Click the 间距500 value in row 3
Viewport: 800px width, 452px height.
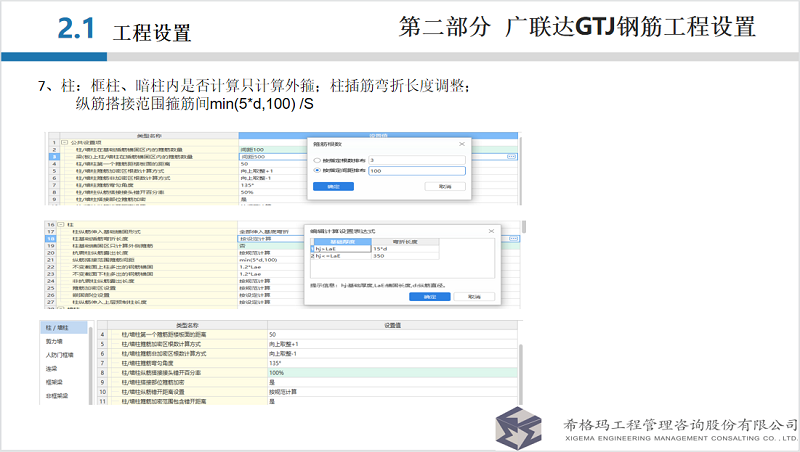tap(253, 157)
